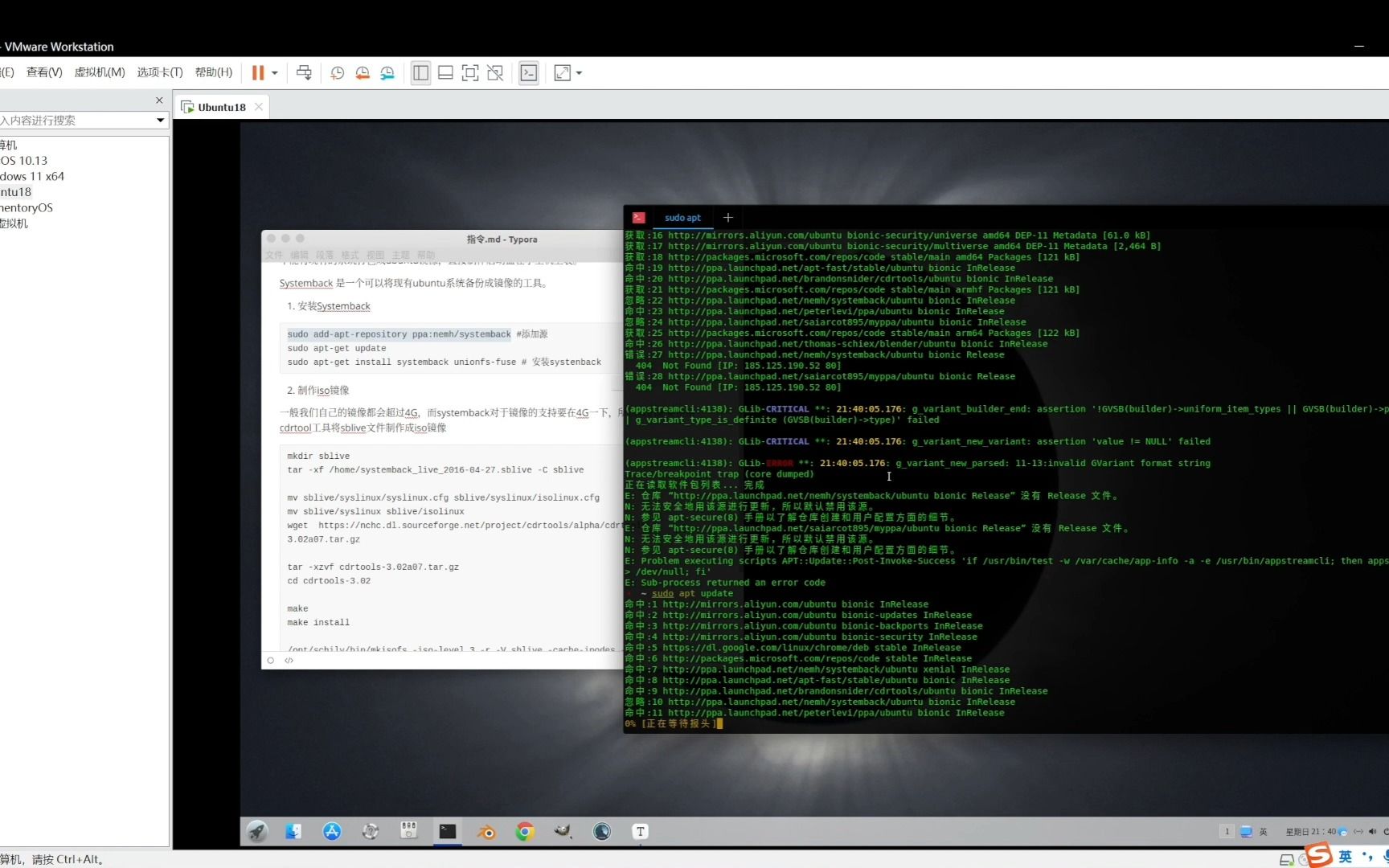The height and width of the screenshot is (868, 1389).
Task: Click the library search input field
Action: tap(76, 121)
